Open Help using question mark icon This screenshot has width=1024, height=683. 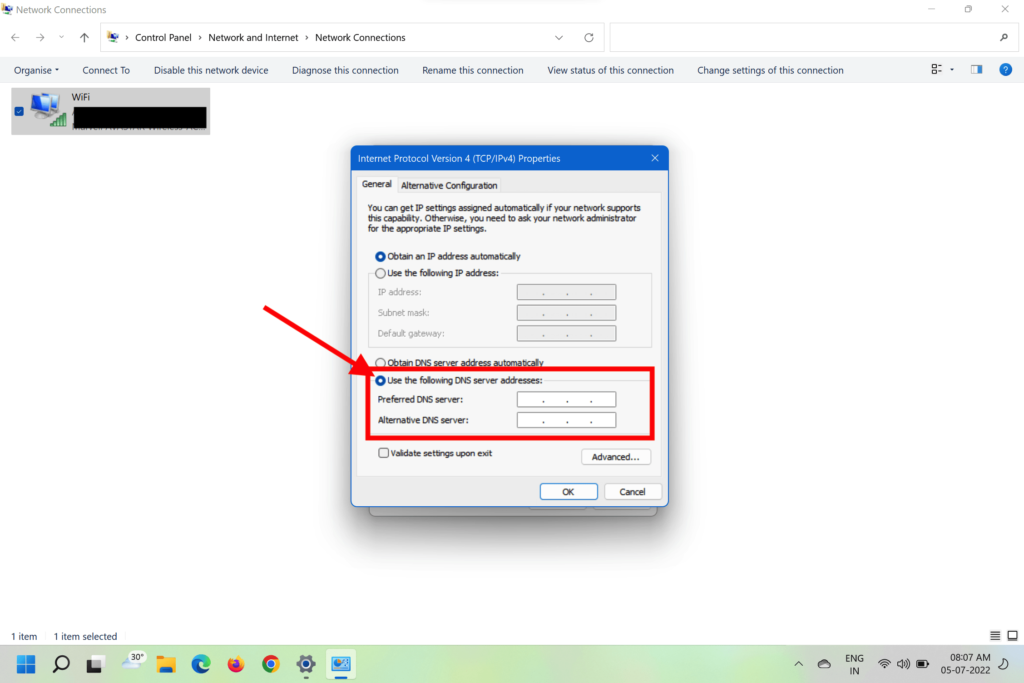click(x=1006, y=69)
